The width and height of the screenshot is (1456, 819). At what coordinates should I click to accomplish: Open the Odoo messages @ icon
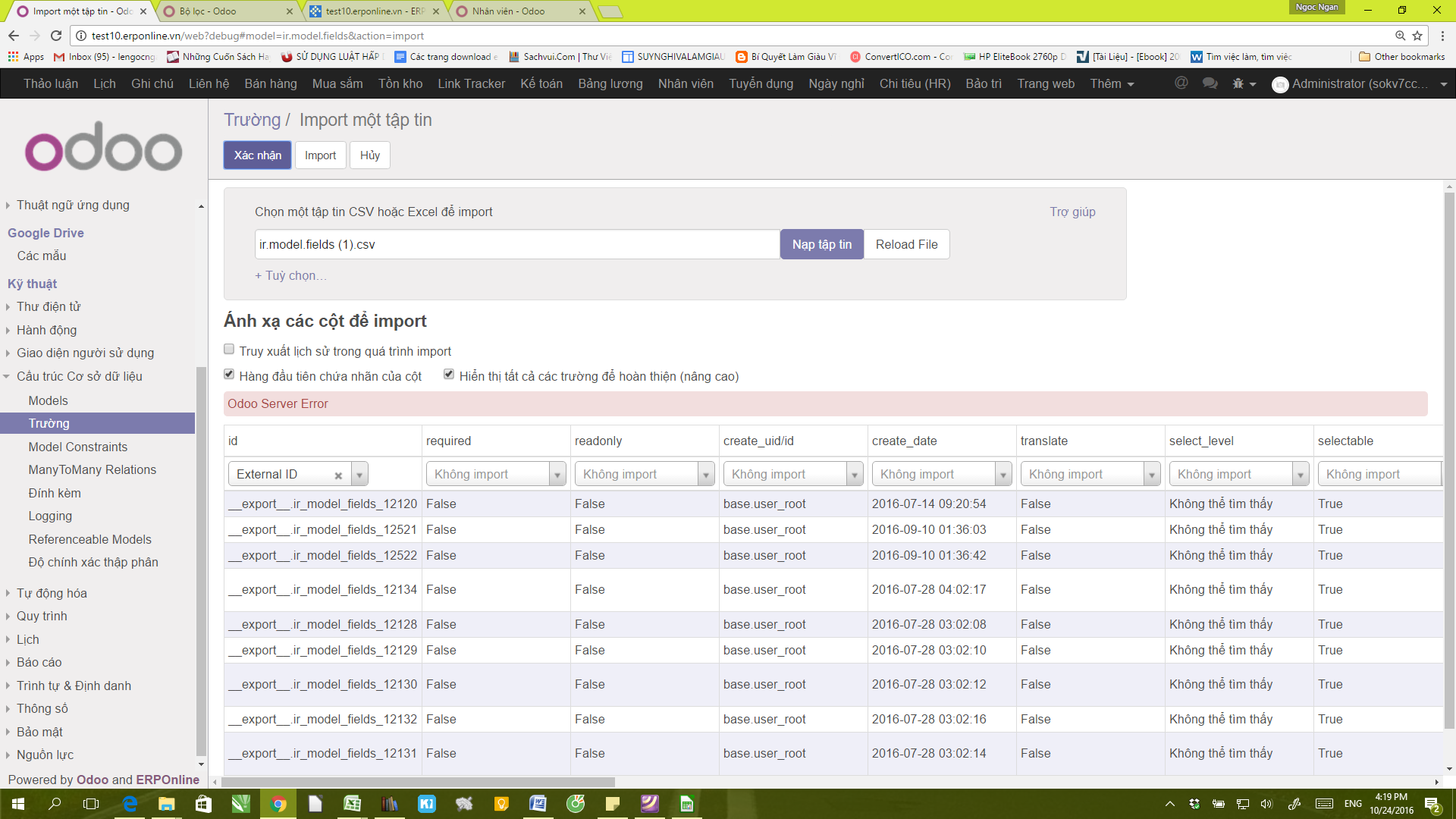[1181, 83]
